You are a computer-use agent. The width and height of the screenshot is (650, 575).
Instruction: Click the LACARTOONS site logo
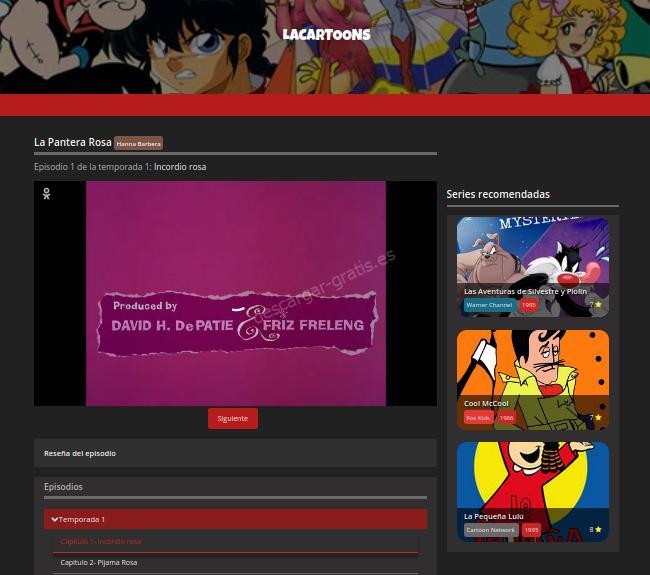coord(326,34)
